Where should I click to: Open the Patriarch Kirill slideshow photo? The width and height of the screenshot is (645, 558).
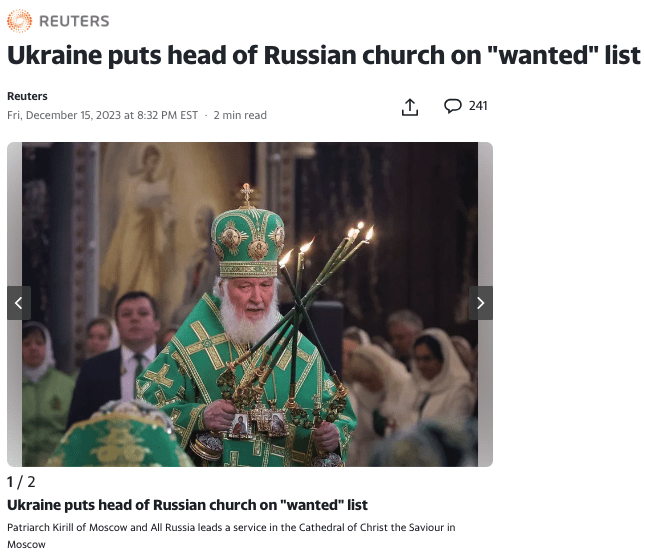pos(250,304)
